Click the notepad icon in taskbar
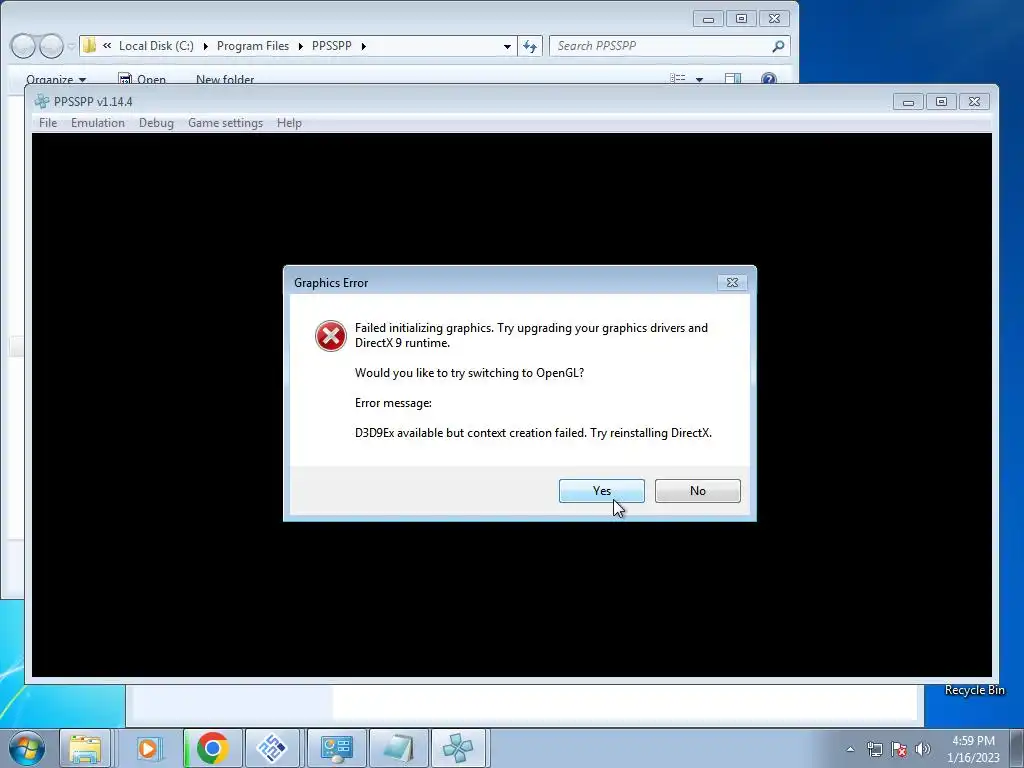This screenshot has height=768, width=1024. 398,748
